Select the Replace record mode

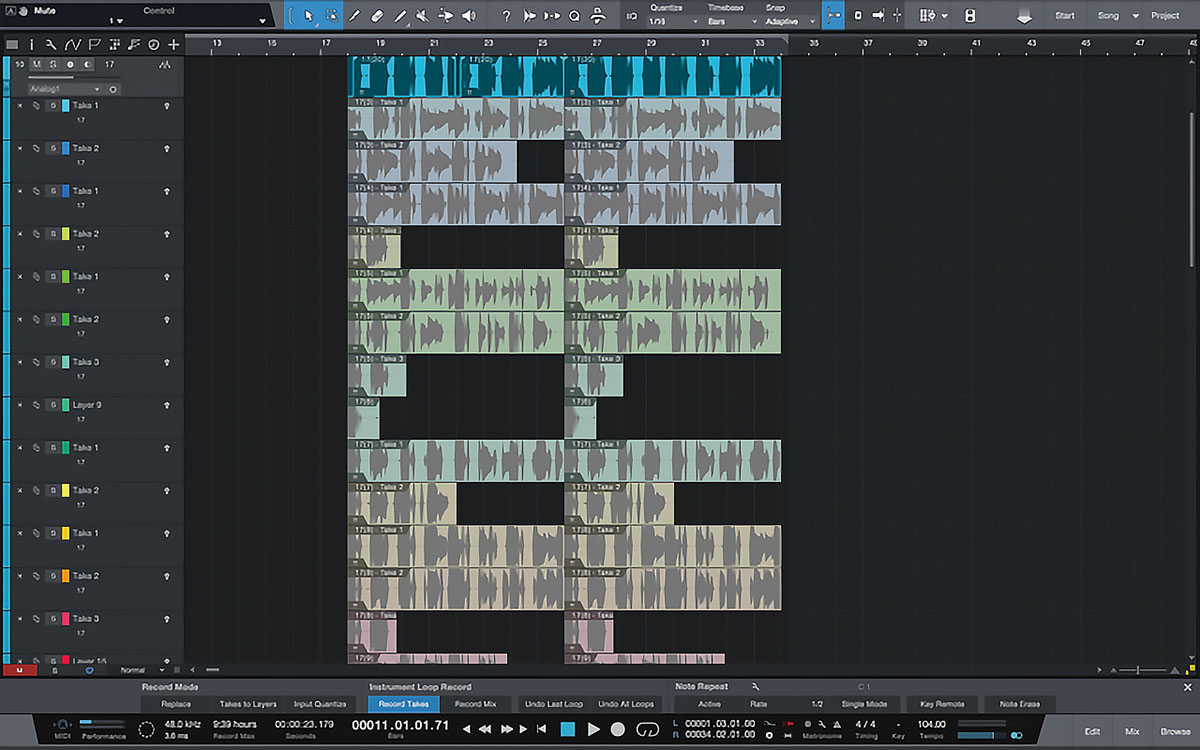click(x=175, y=704)
